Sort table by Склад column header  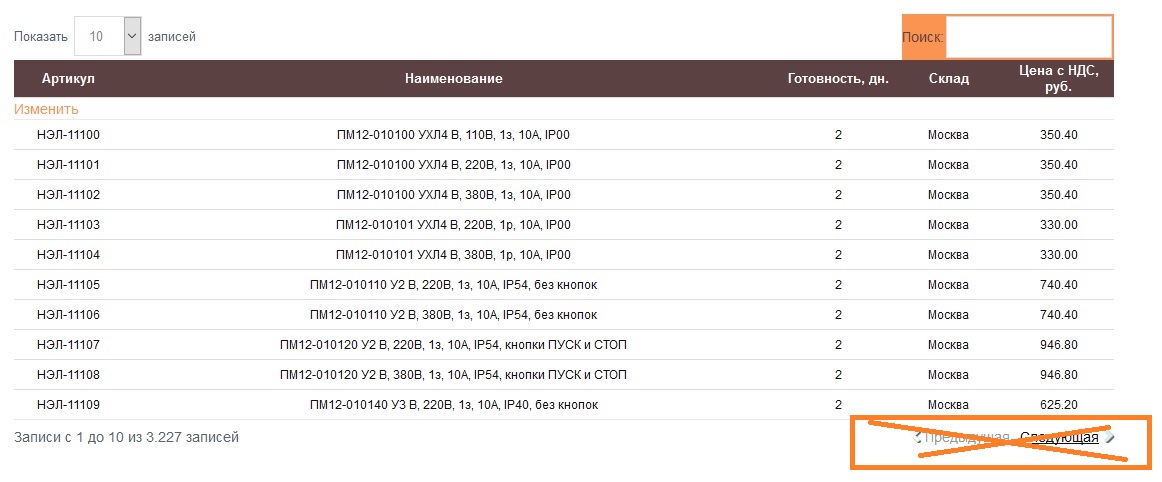pyautogui.click(x=949, y=79)
